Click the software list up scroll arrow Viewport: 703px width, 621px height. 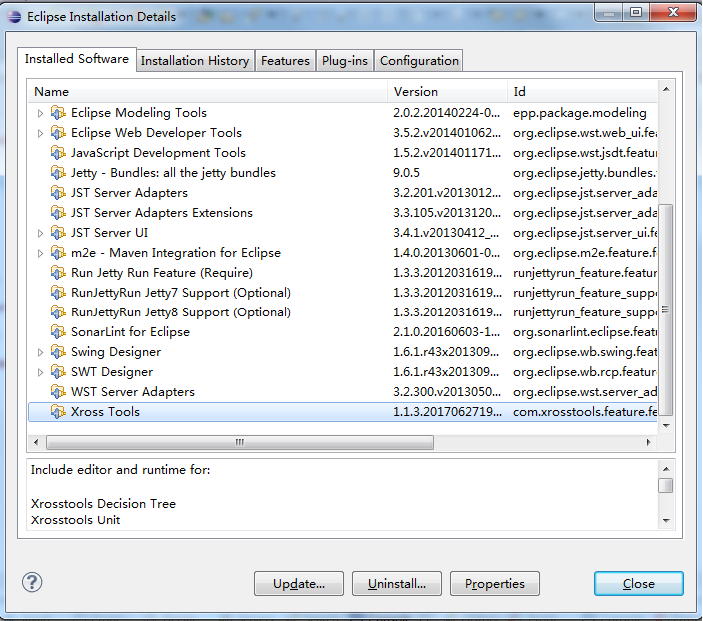[x=666, y=89]
